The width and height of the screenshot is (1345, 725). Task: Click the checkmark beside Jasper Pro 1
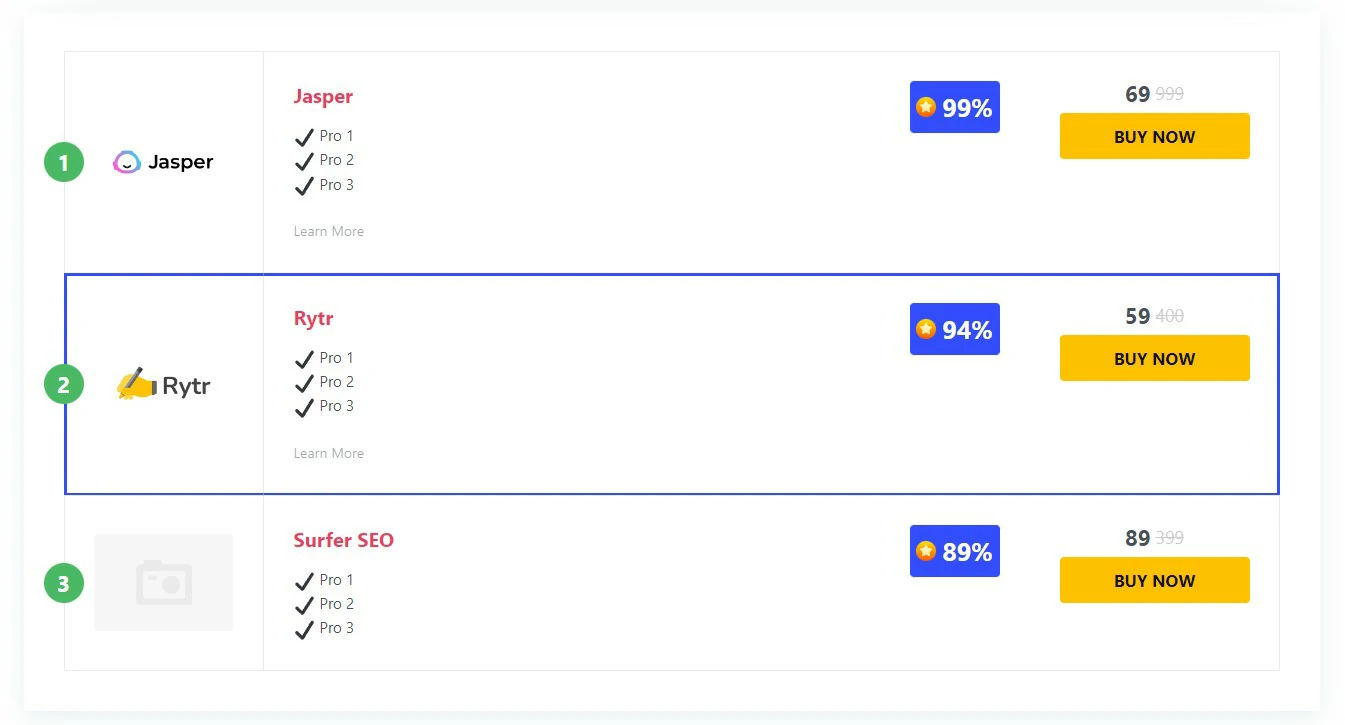[304, 137]
